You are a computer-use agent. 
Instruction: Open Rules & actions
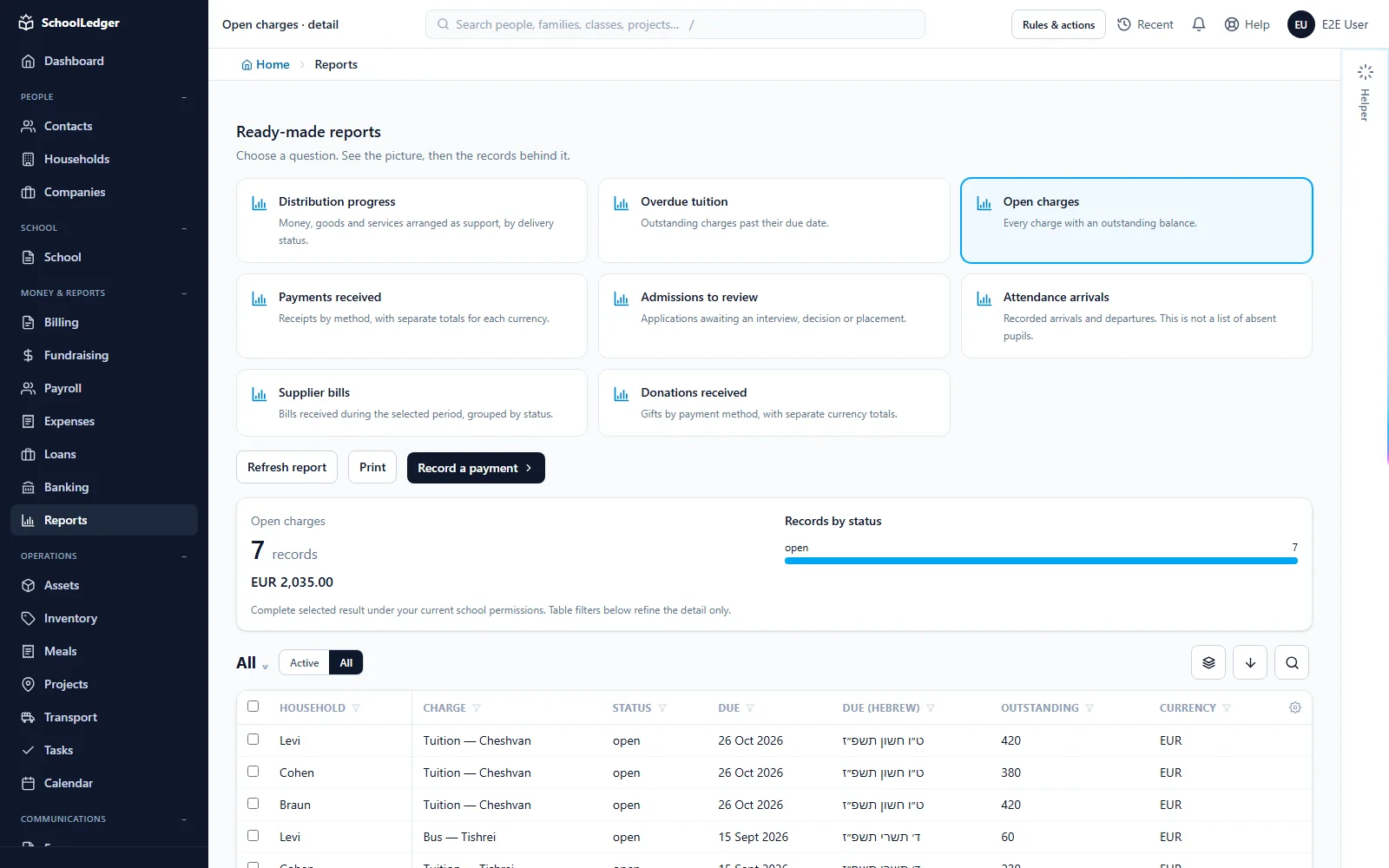[x=1058, y=24]
